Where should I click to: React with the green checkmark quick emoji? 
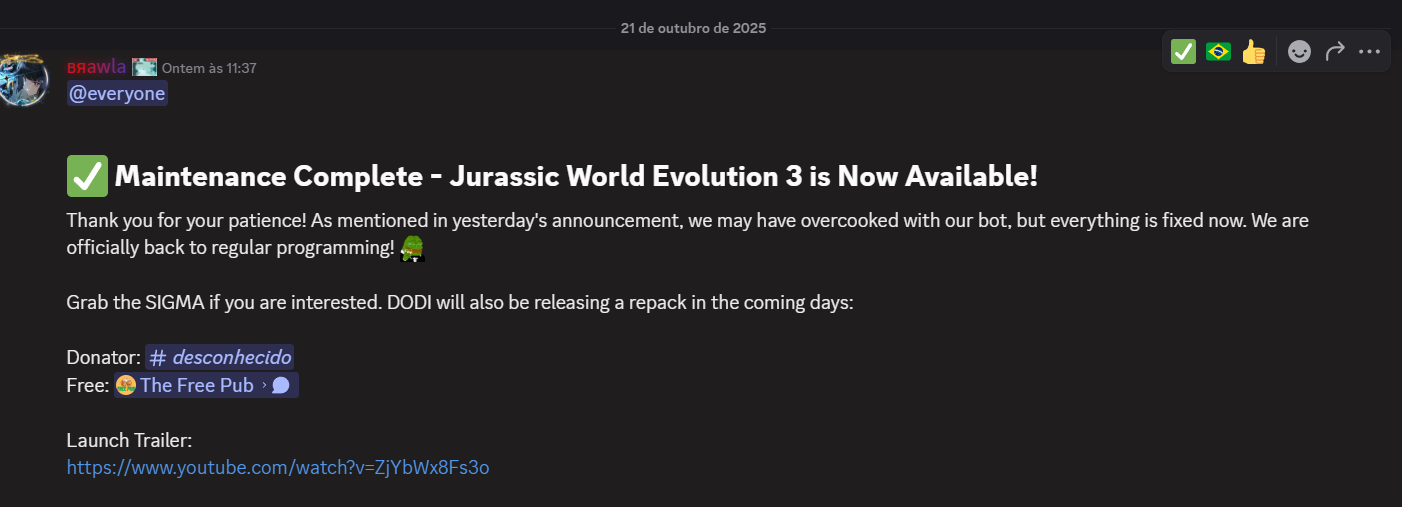[x=1183, y=51]
